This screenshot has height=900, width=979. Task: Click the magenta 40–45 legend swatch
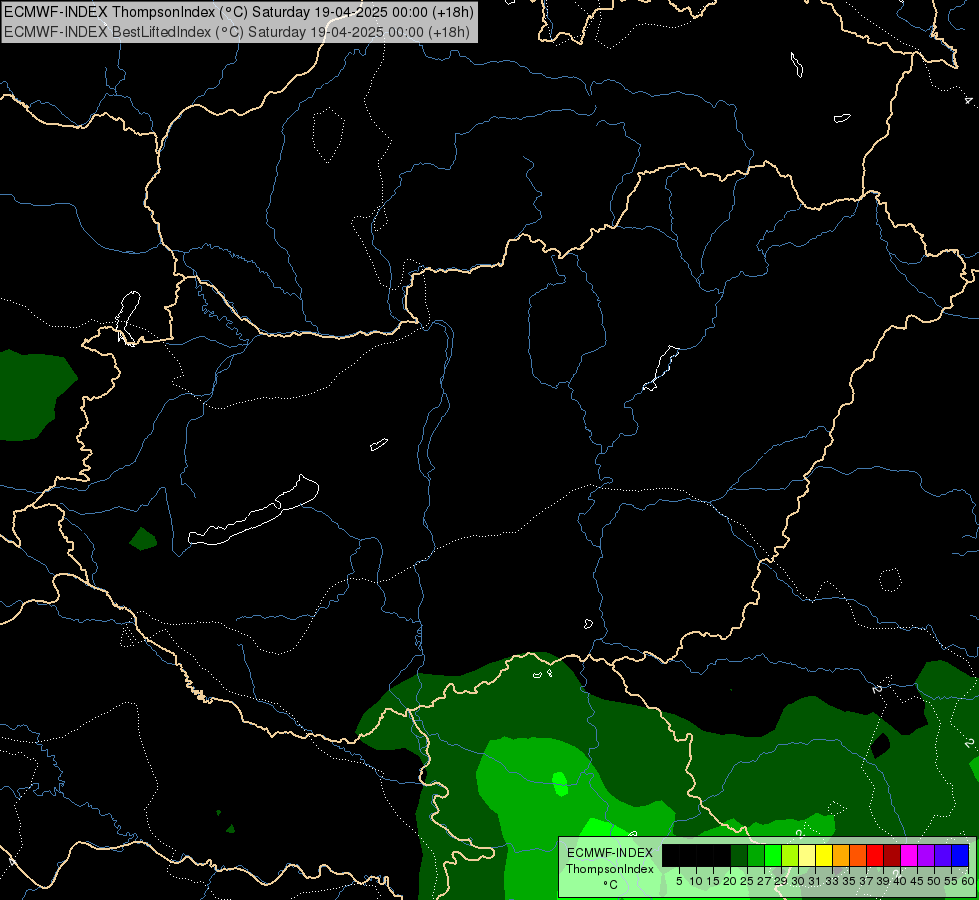pyautogui.click(x=909, y=855)
